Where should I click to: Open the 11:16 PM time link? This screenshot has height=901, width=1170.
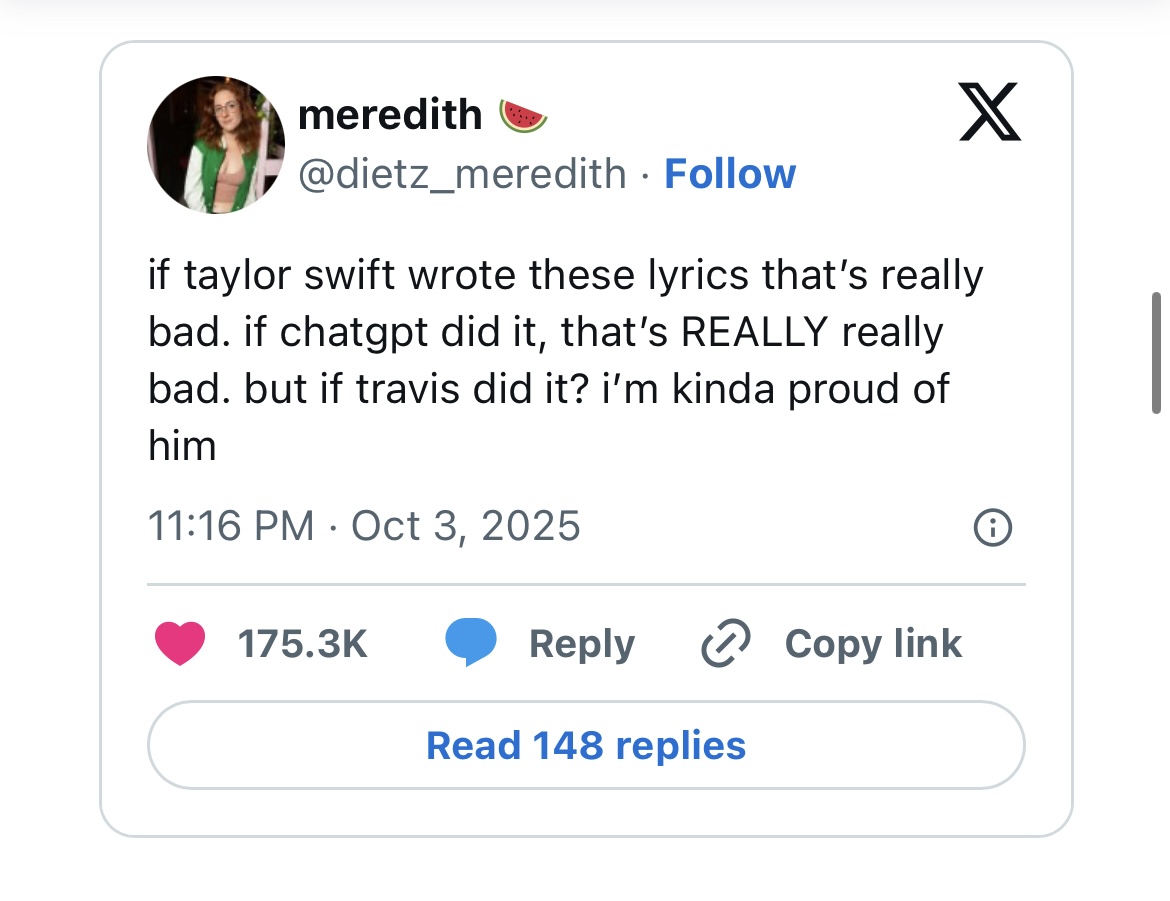pyautogui.click(x=230, y=525)
